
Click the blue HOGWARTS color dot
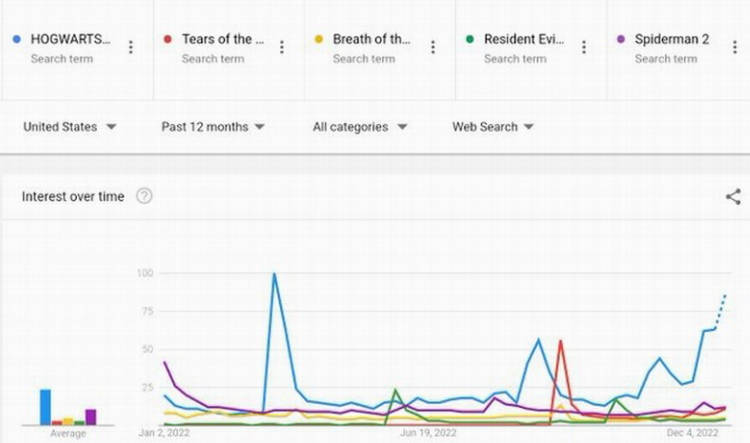(x=17, y=39)
